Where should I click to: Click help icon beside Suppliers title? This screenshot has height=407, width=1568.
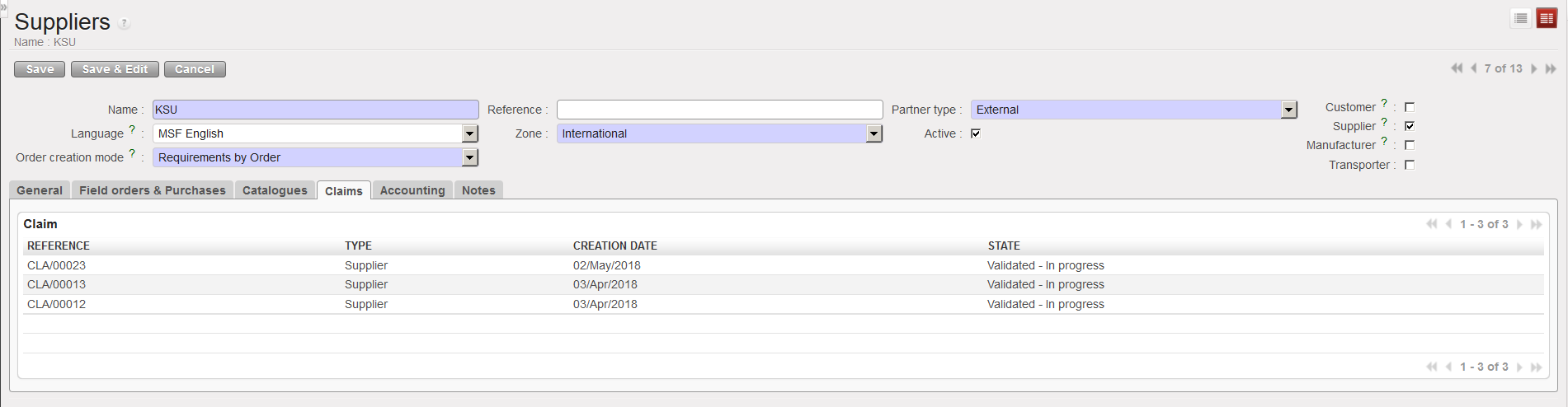pyautogui.click(x=124, y=23)
